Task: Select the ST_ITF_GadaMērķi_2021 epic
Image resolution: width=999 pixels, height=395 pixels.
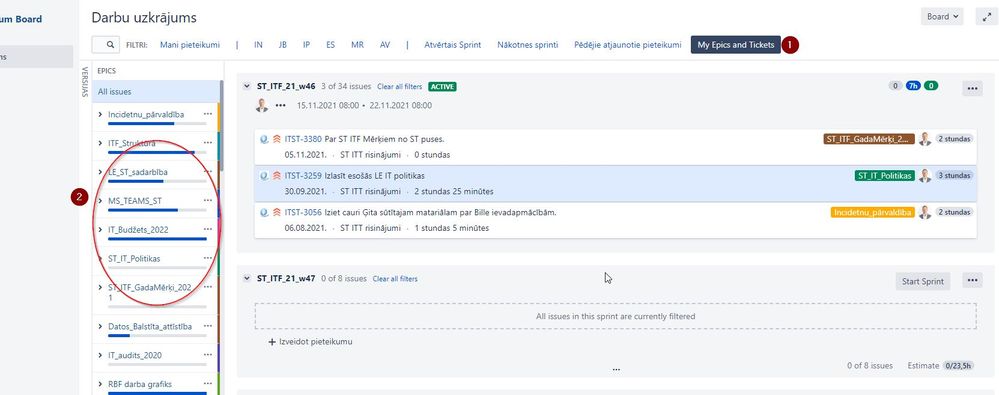Action: 150,292
